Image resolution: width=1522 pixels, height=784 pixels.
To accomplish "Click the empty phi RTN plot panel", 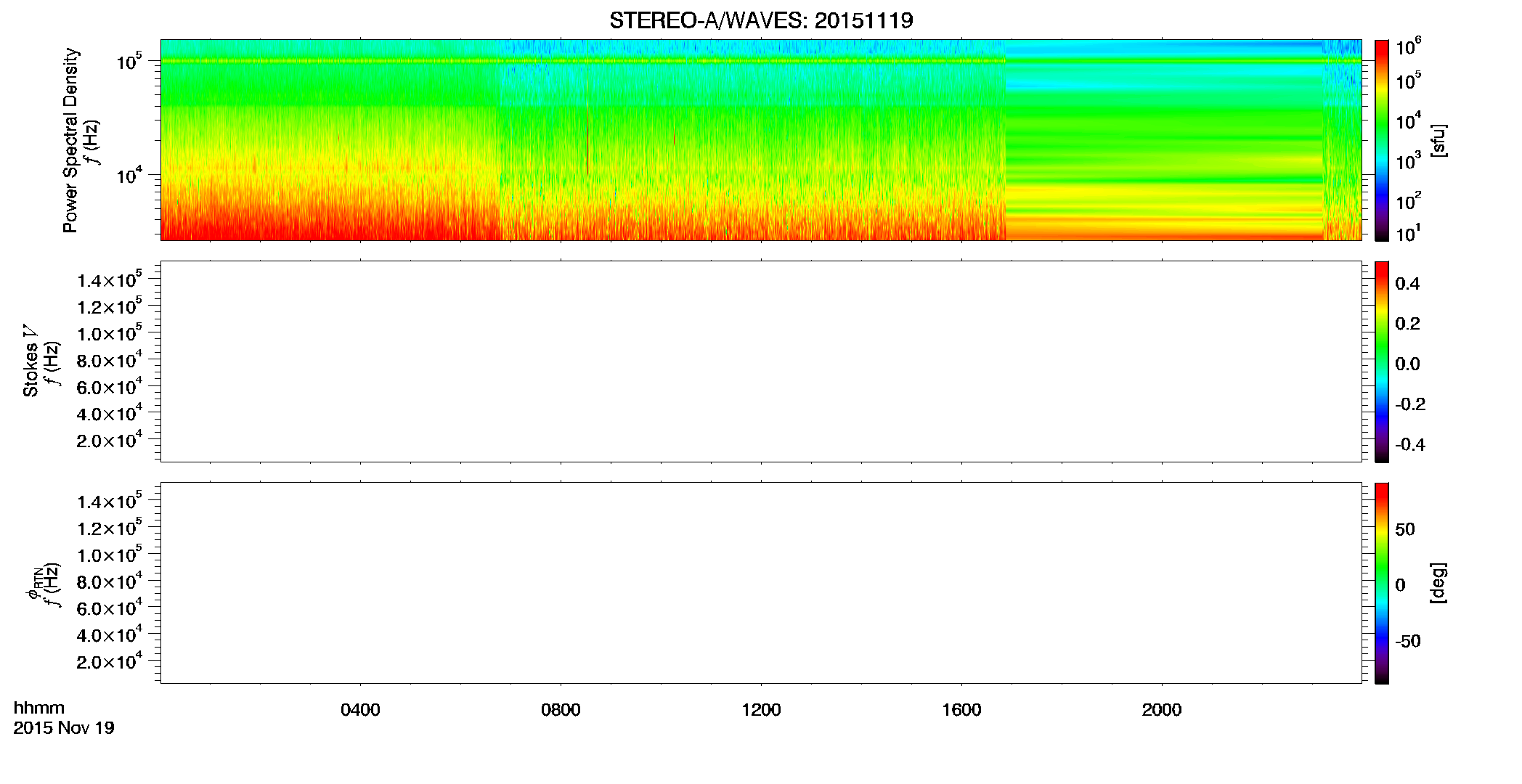I will coord(761,583).
